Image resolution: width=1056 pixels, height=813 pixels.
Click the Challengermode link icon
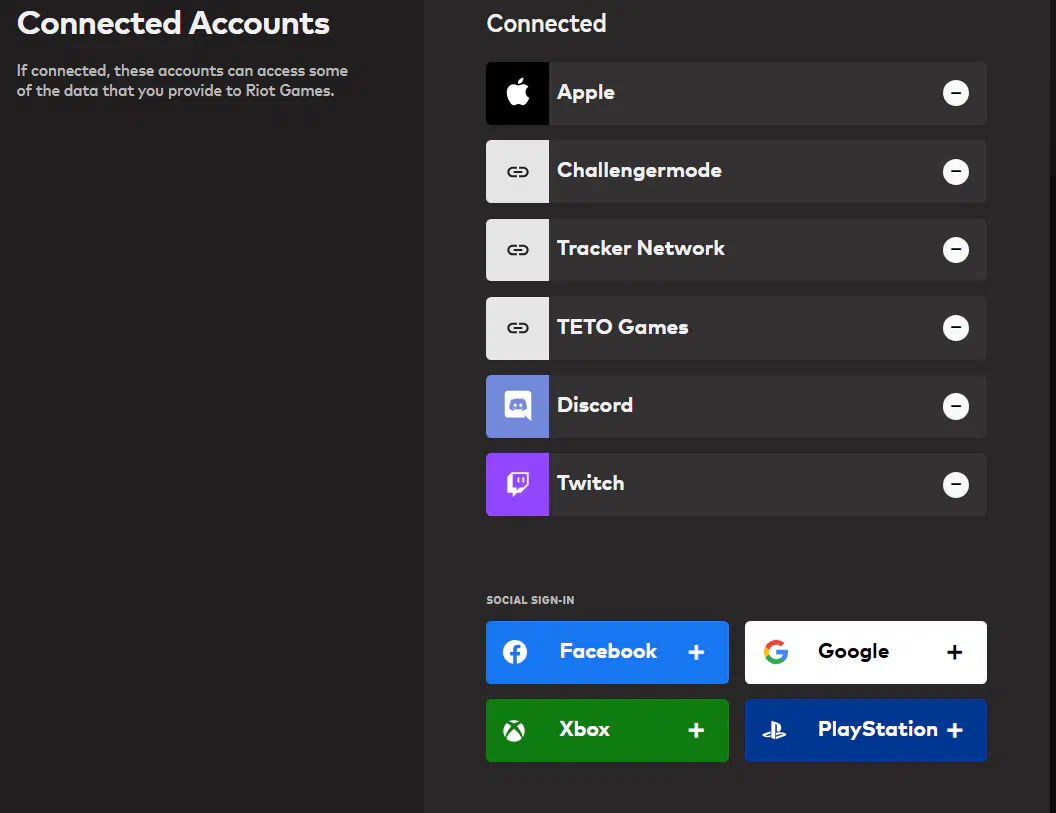click(x=517, y=172)
